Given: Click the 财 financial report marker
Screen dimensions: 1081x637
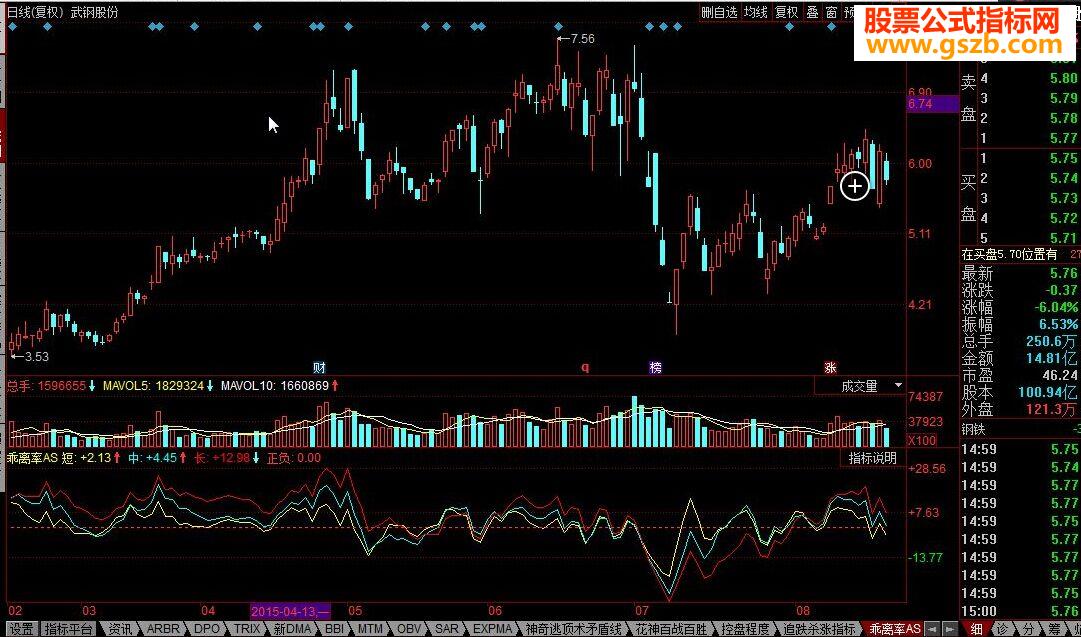Looking at the screenshot, I should (319, 367).
